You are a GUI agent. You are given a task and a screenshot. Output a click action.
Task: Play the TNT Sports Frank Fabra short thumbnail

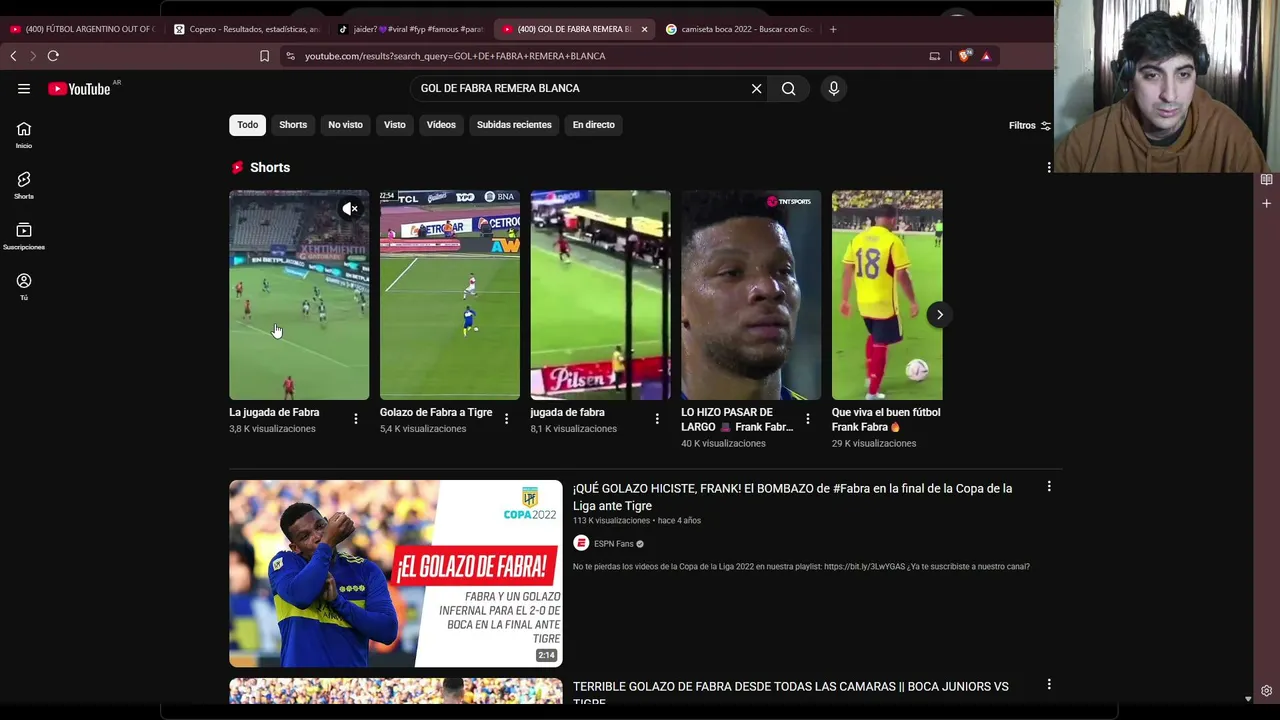[x=751, y=295]
